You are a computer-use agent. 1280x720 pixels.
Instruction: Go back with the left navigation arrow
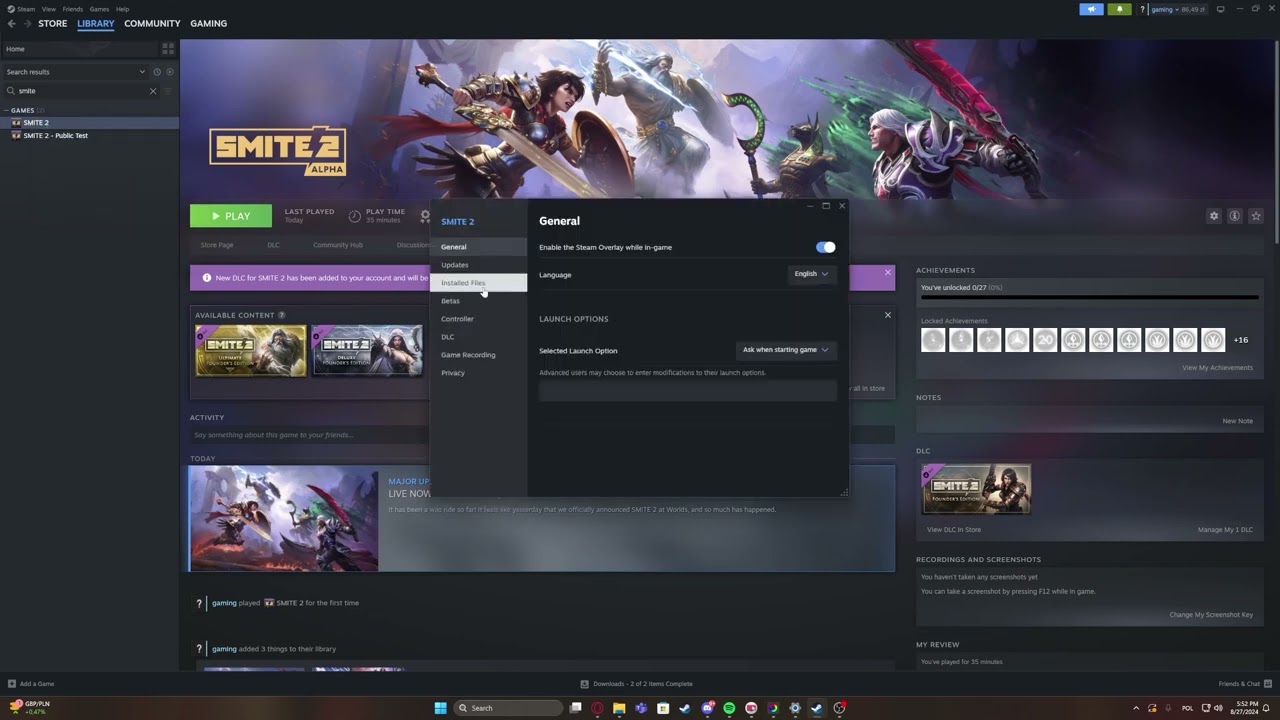pos(11,23)
